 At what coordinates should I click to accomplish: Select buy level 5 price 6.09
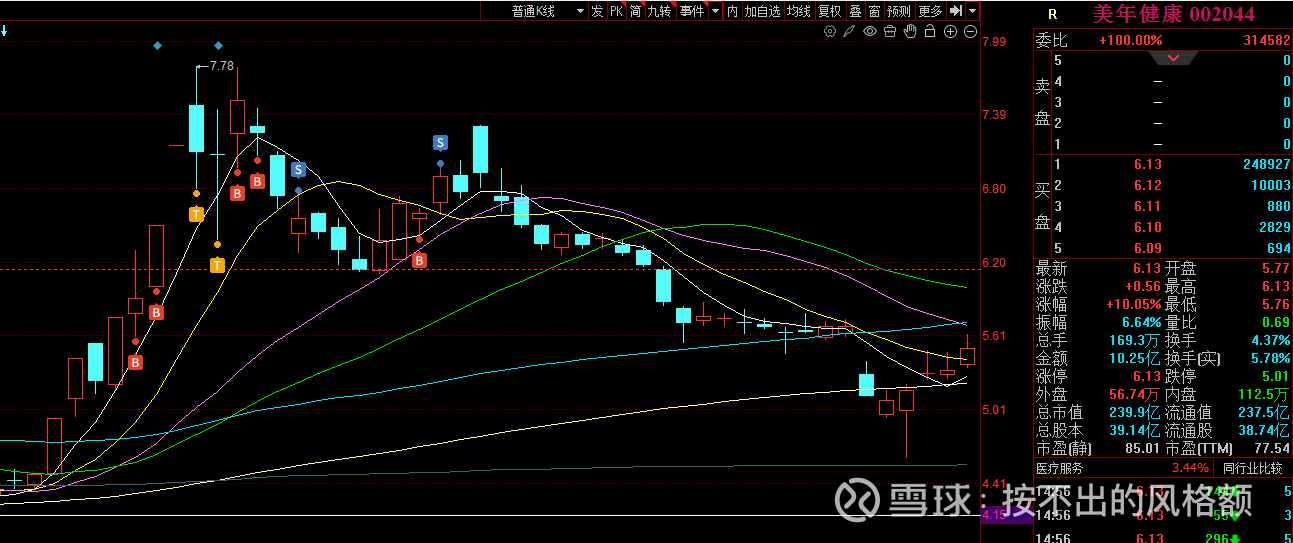tap(1147, 248)
